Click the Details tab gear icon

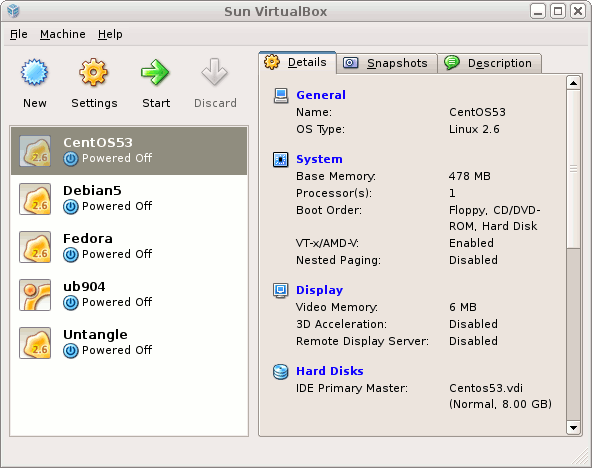pyautogui.click(x=272, y=62)
